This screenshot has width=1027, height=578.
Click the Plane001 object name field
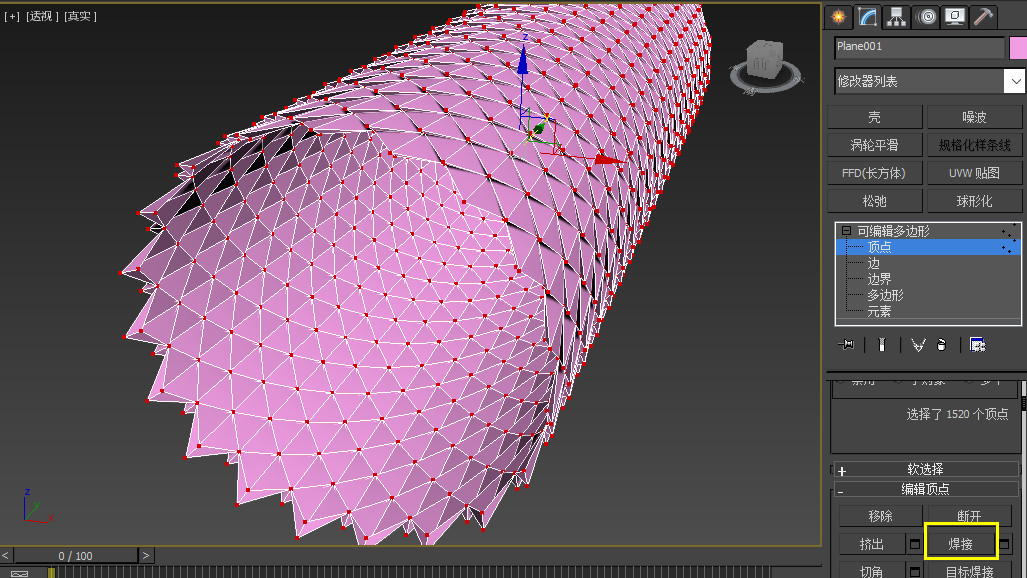(x=919, y=47)
